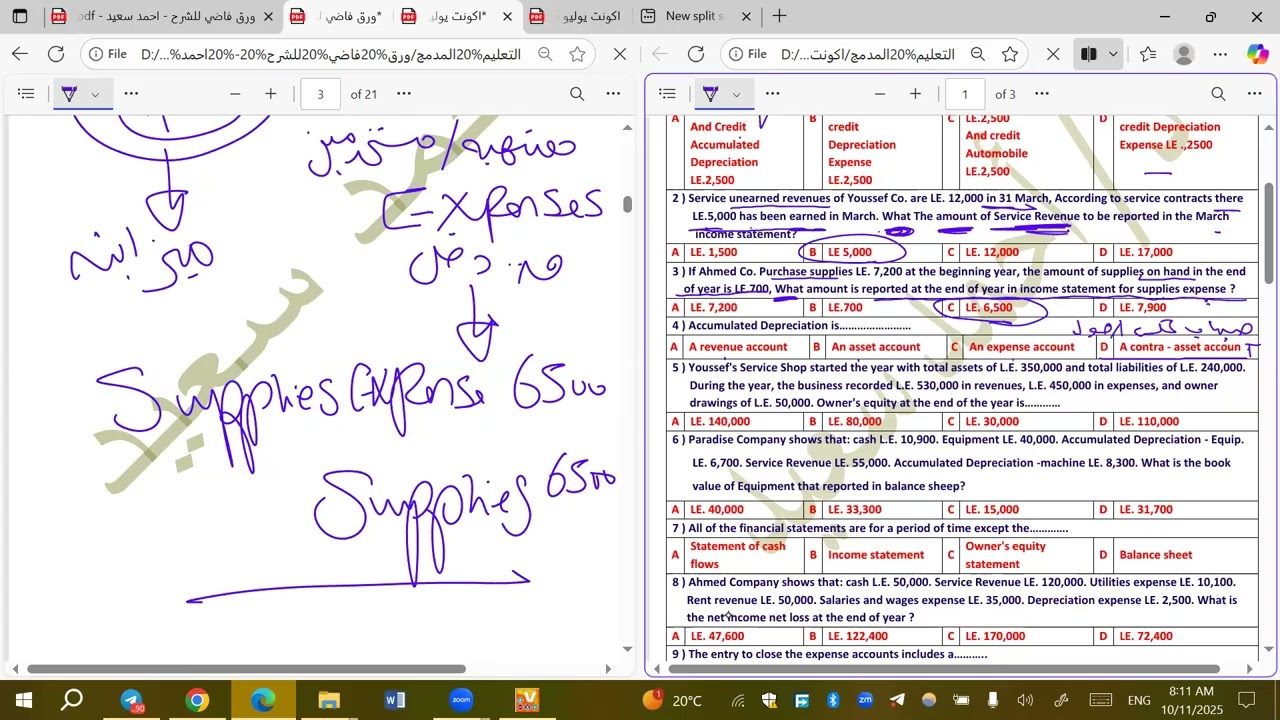Click 'A contra - asset account' answer
The height and width of the screenshot is (720, 1280).
[x=1179, y=347]
